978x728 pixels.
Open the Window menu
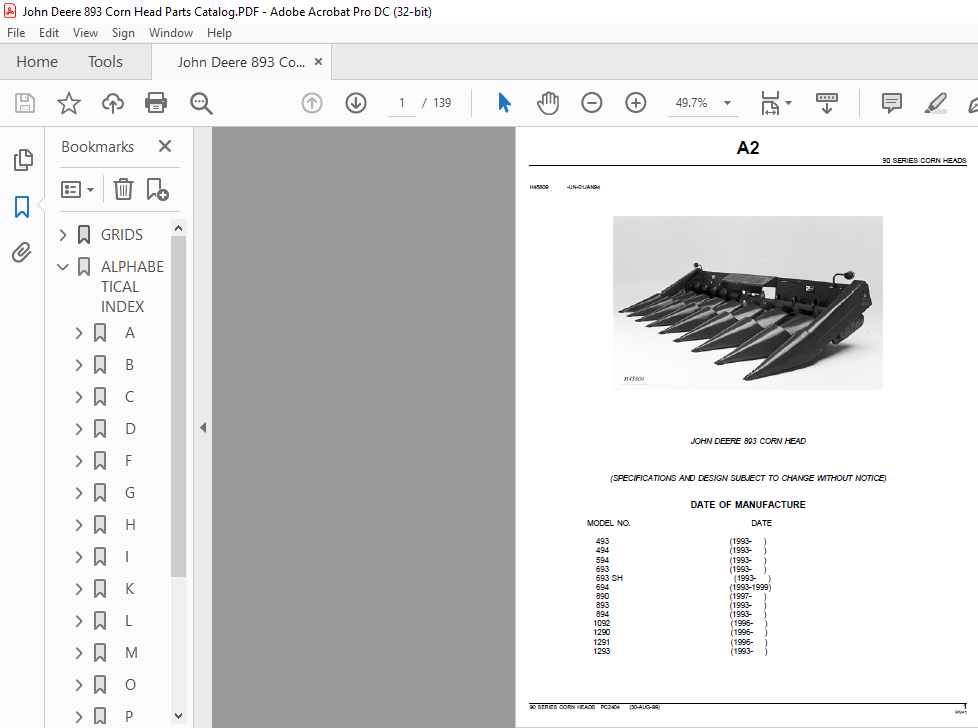pos(170,33)
